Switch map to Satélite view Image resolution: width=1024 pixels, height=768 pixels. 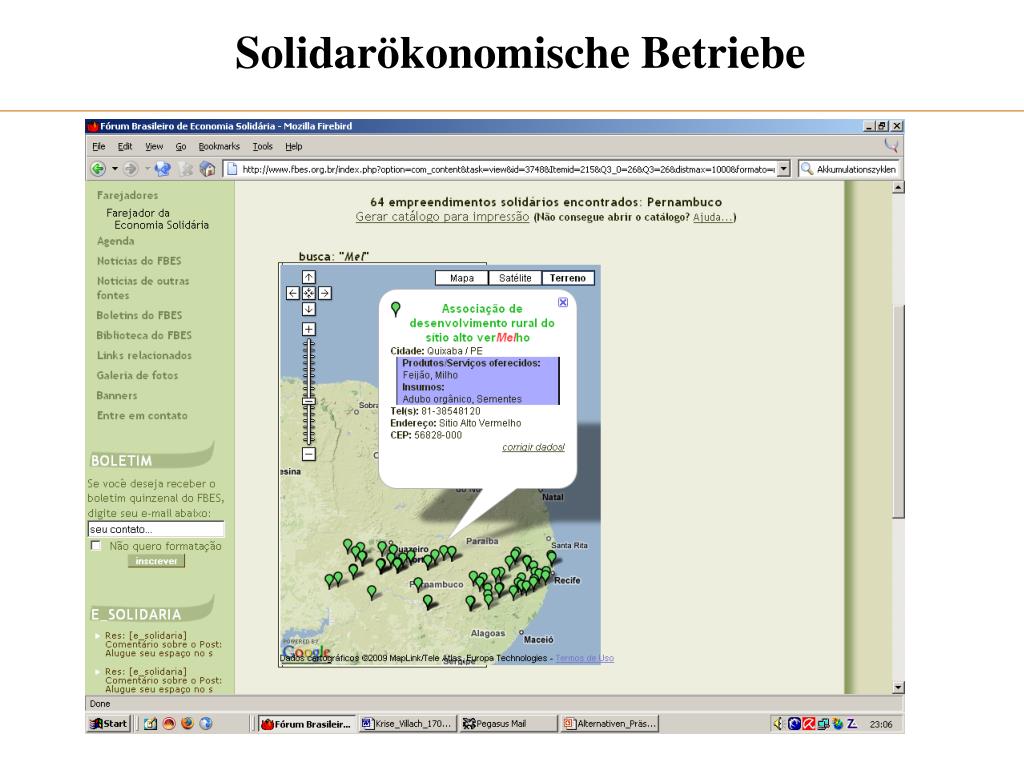[515, 278]
